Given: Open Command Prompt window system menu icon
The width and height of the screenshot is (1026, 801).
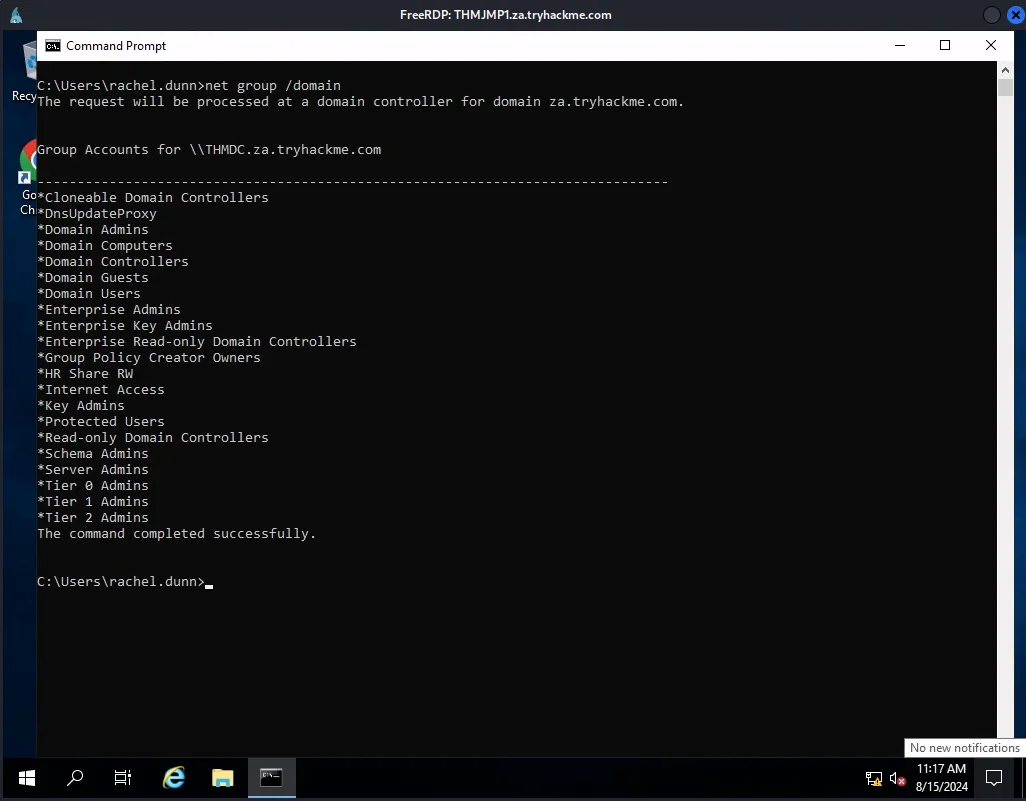Looking at the screenshot, I should click(53, 46).
